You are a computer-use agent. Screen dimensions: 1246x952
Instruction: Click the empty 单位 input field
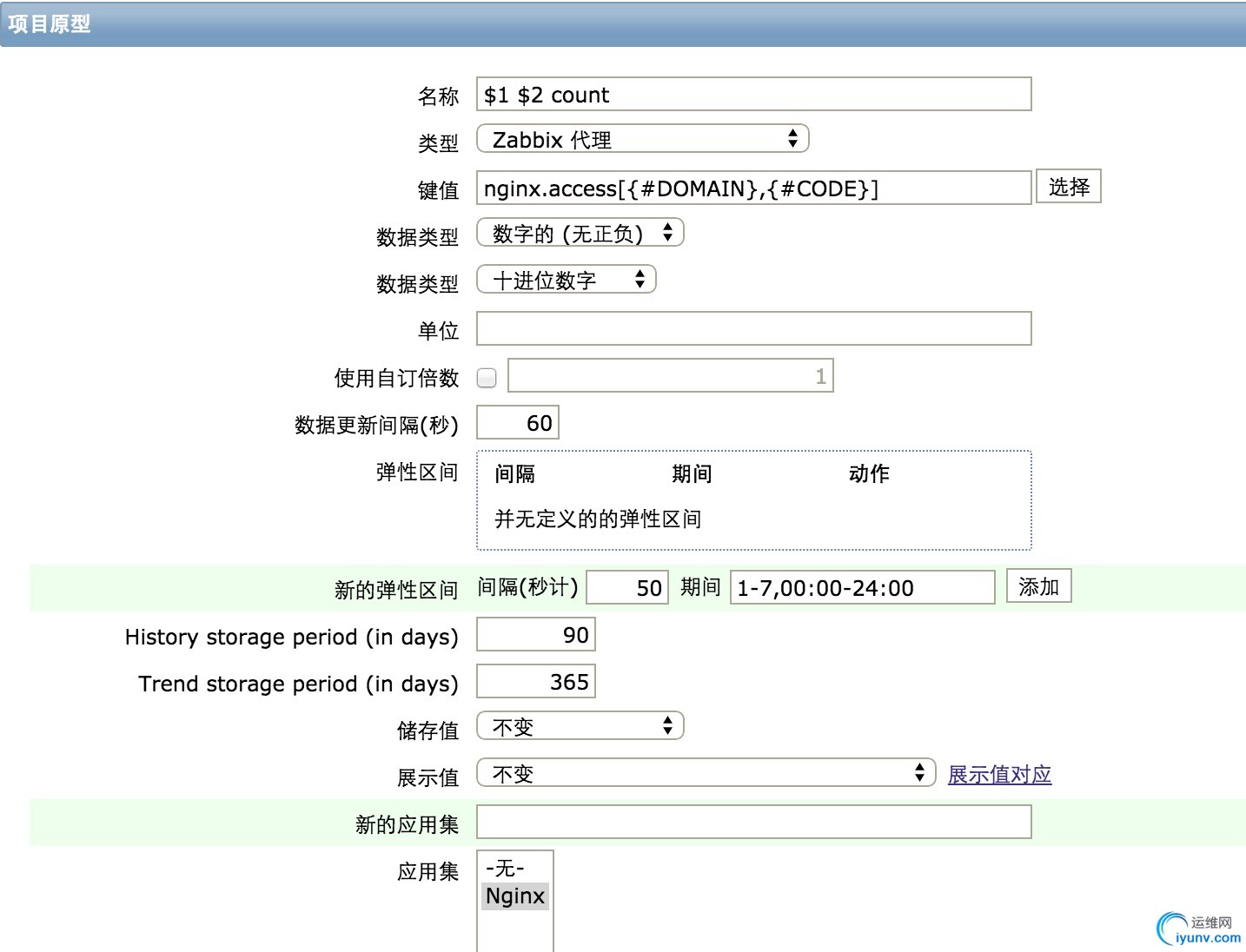[754, 329]
